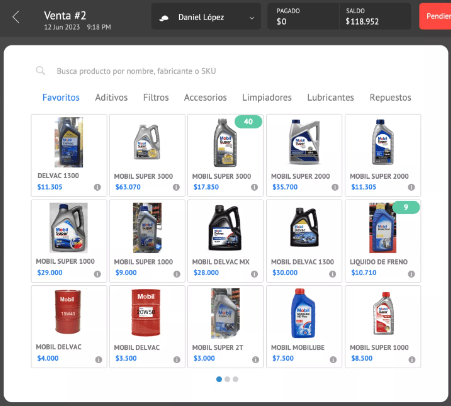
Task: Switch to the Lubricantes tab
Action: click(330, 98)
